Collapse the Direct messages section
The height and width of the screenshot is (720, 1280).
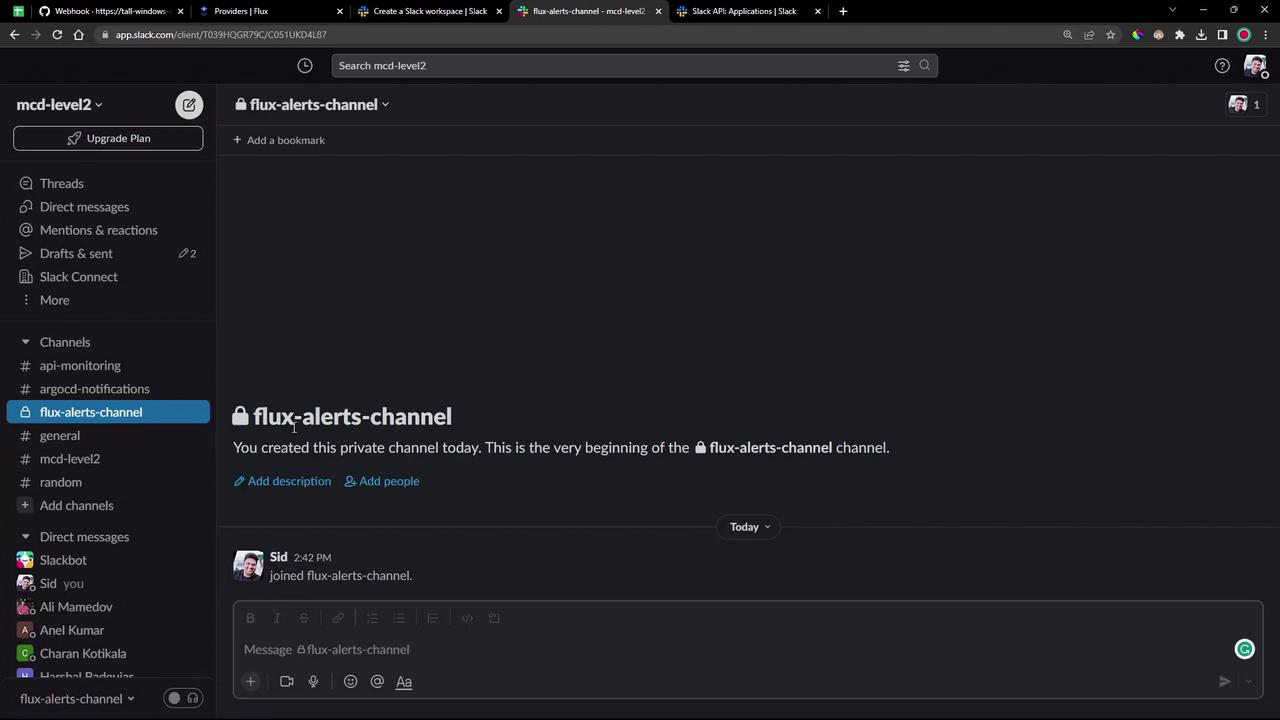click(x=25, y=537)
